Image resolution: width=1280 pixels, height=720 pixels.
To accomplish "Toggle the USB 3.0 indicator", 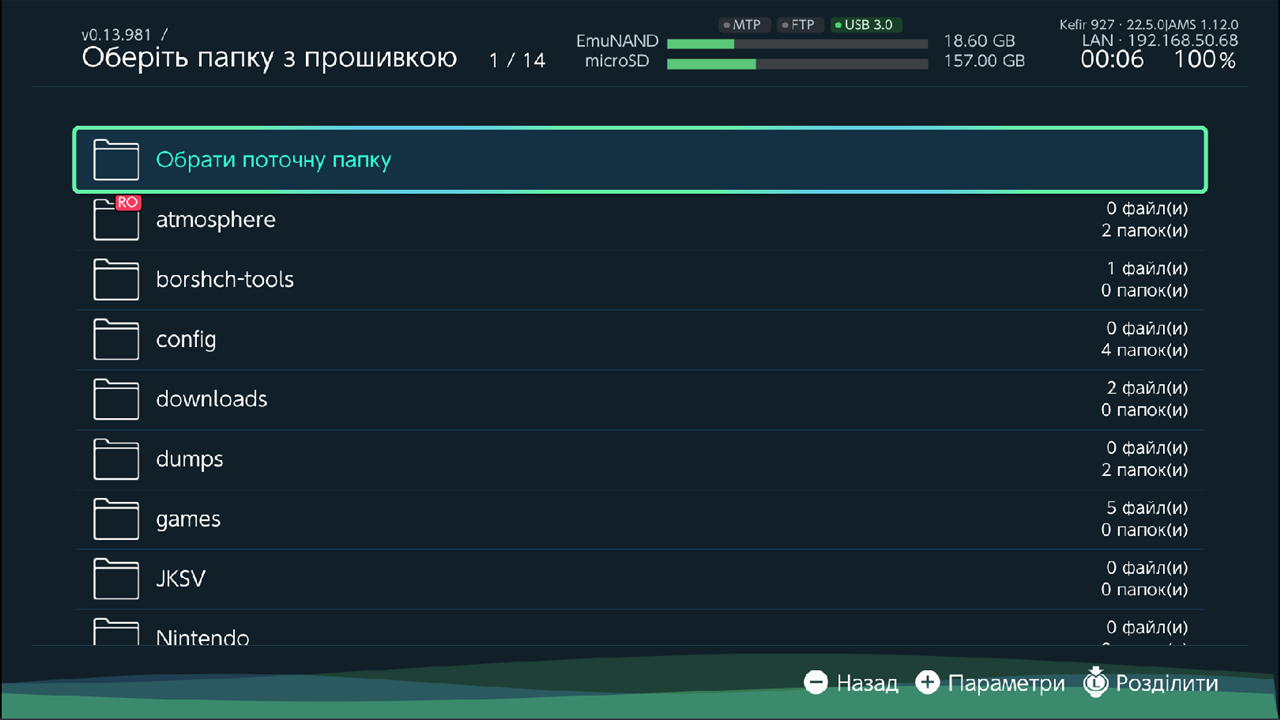I will click(866, 25).
